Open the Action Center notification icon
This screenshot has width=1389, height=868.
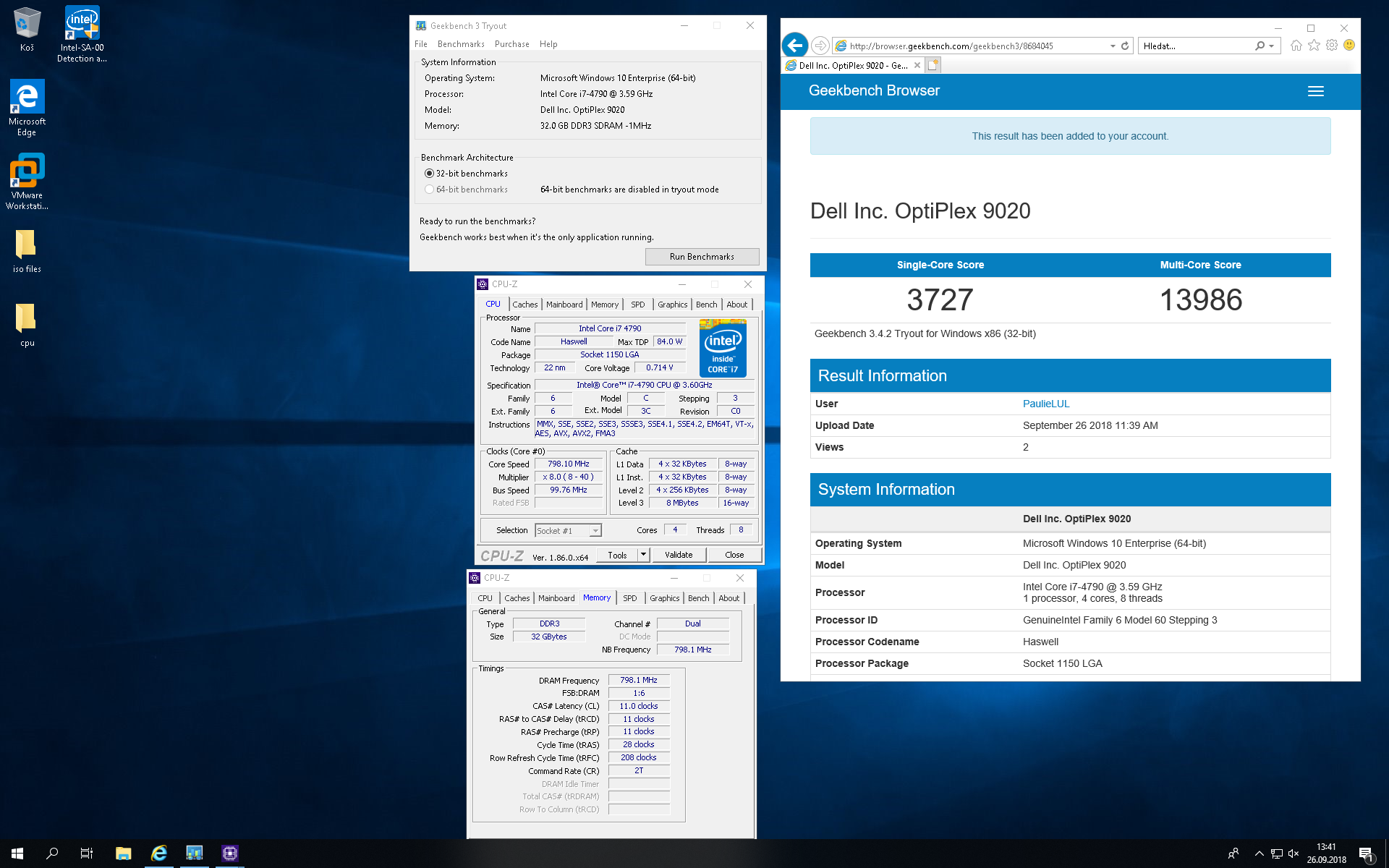(x=1366, y=854)
